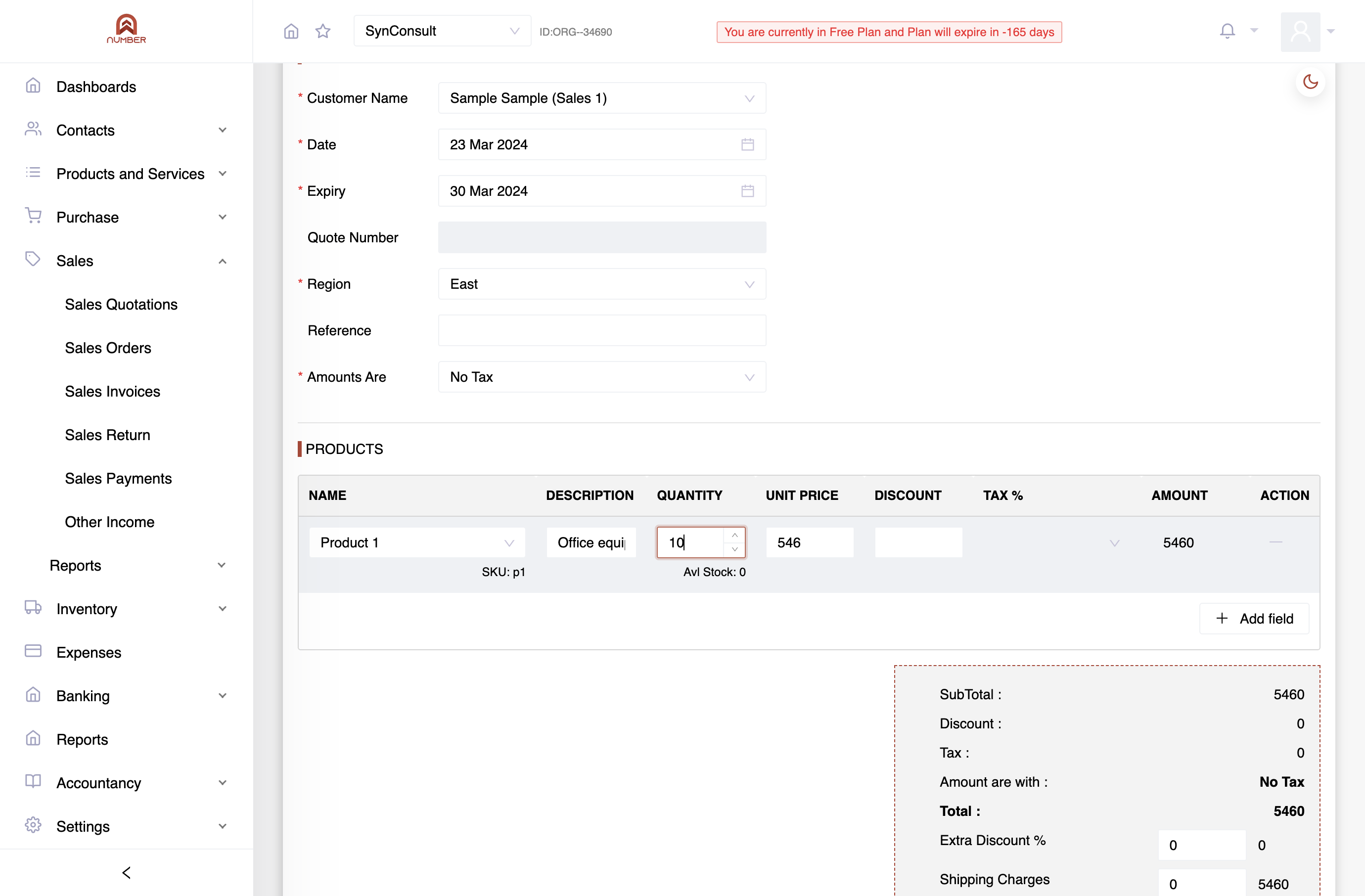Click the Number logo
This screenshot has height=896, width=1365.
pos(126,29)
